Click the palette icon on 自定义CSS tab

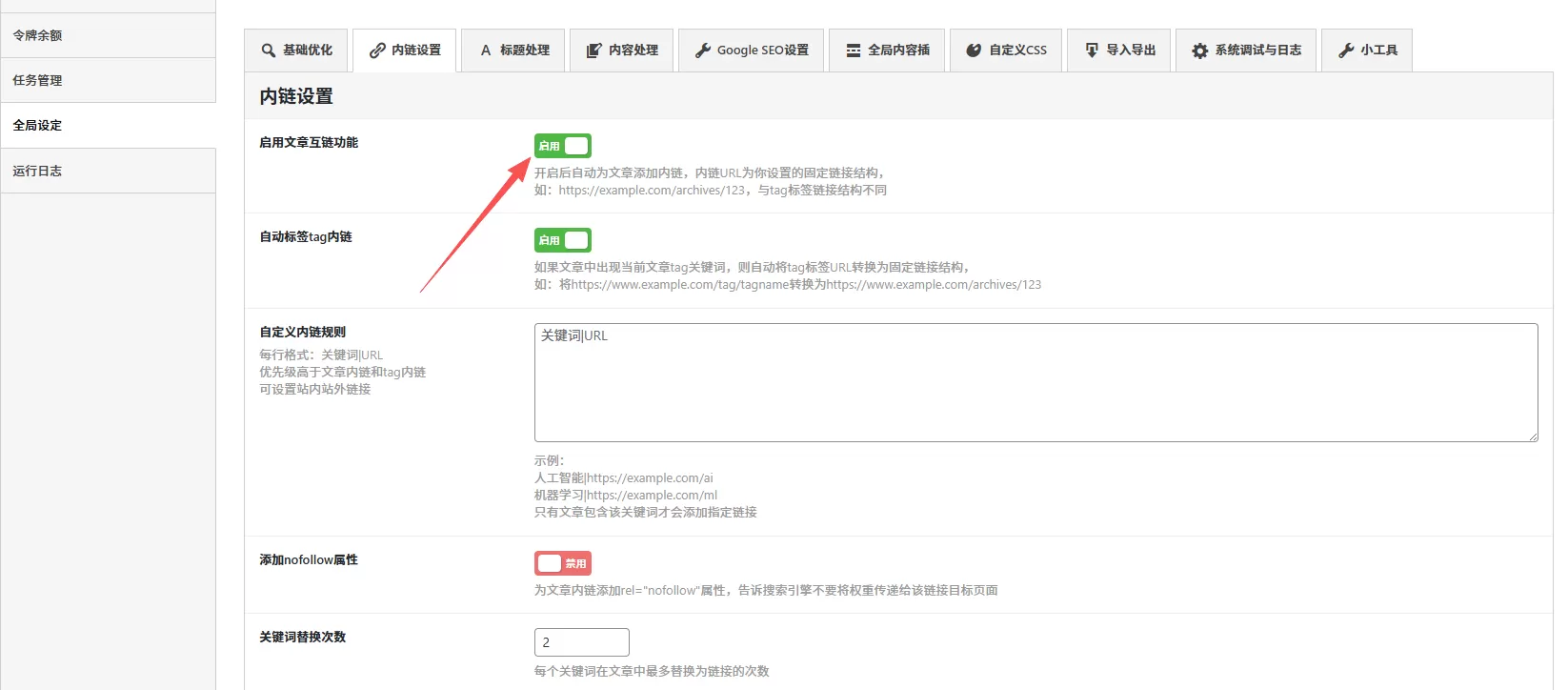tap(974, 51)
